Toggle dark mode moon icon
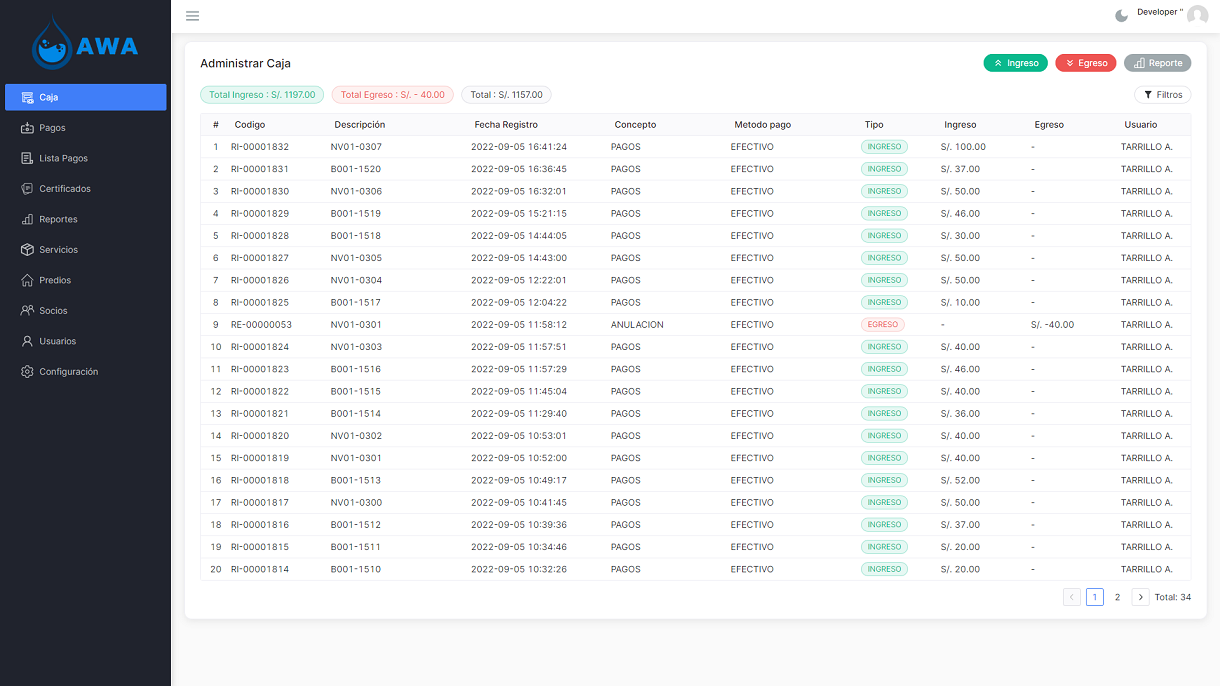 coord(1121,16)
